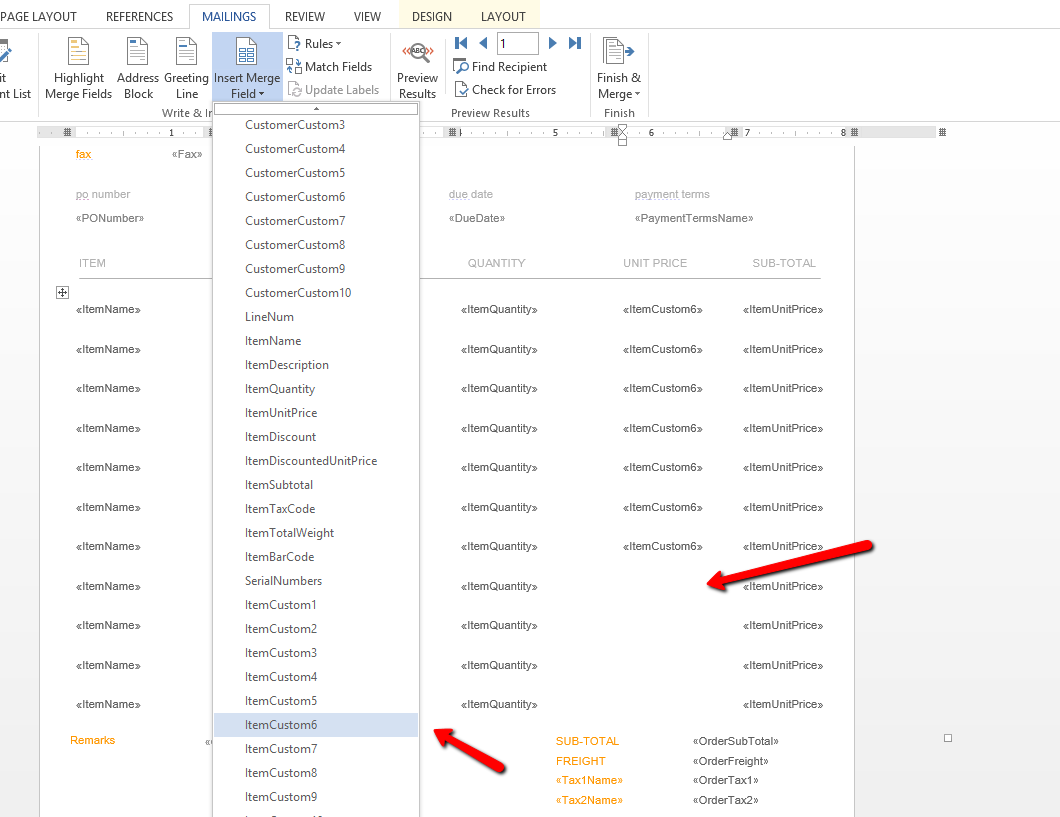Open Address Block tool
This screenshot has height=817, width=1060.
point(138,68)
